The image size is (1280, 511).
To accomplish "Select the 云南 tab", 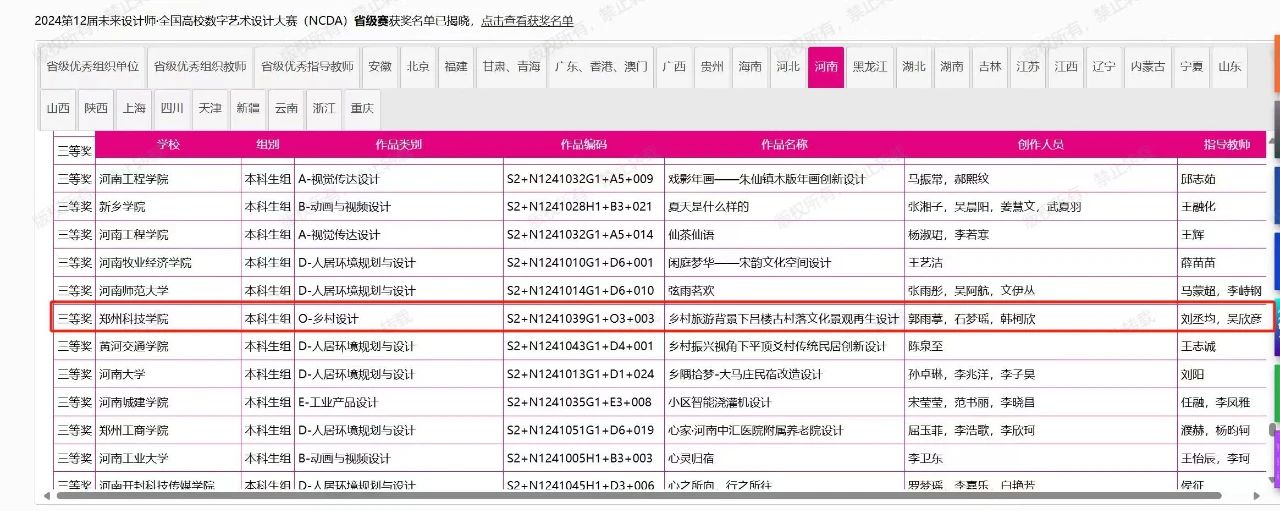I will click(x=287, y=109).
